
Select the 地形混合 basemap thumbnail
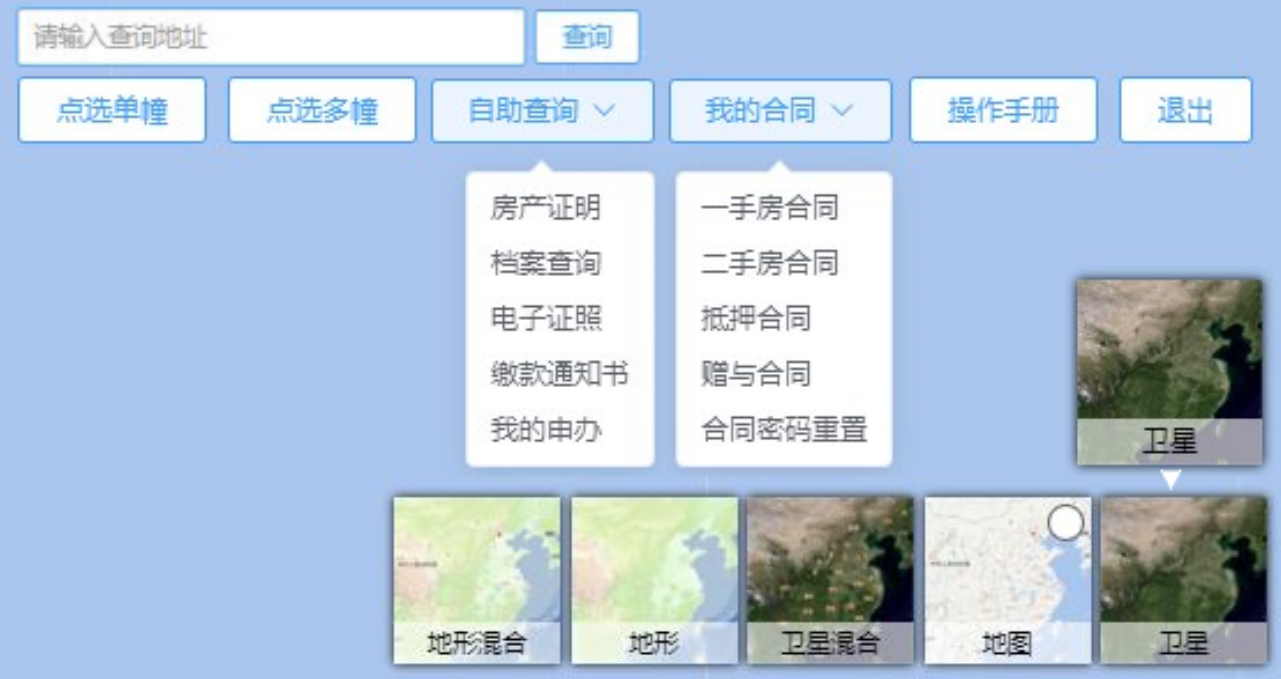pos(476,580)
